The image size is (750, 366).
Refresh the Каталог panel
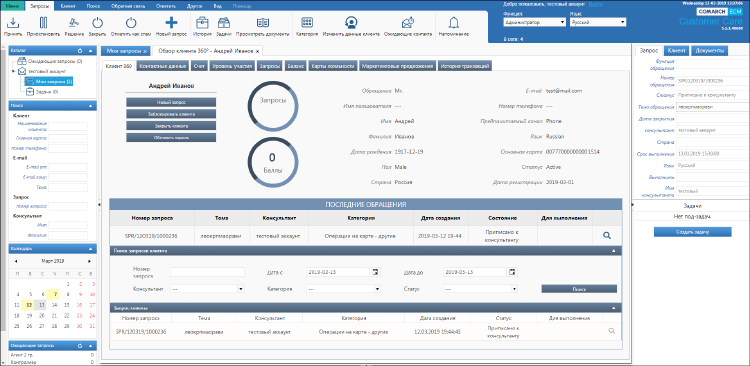click(x=80, y=50)
